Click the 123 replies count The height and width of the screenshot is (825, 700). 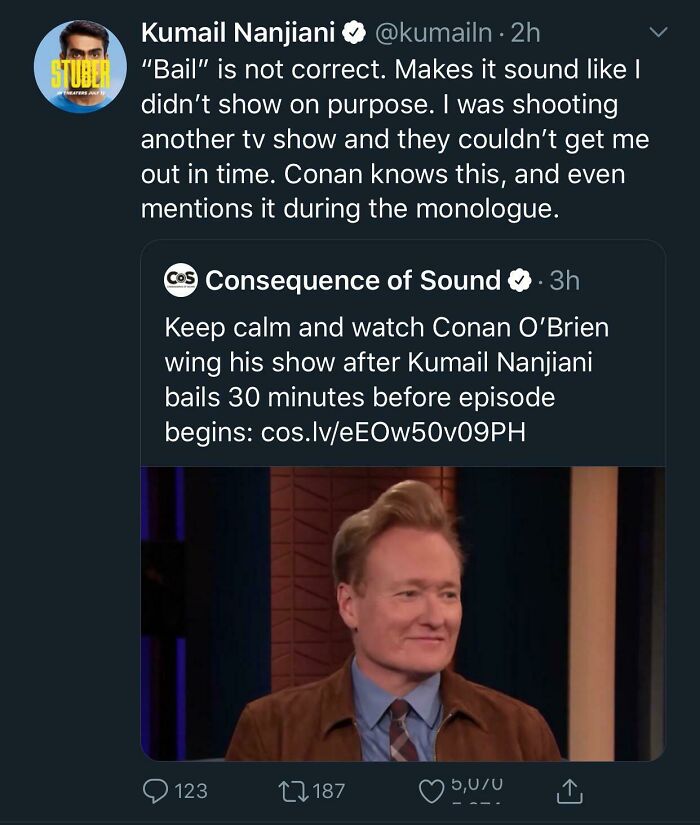pyautogui.click(x=191, y=791)
